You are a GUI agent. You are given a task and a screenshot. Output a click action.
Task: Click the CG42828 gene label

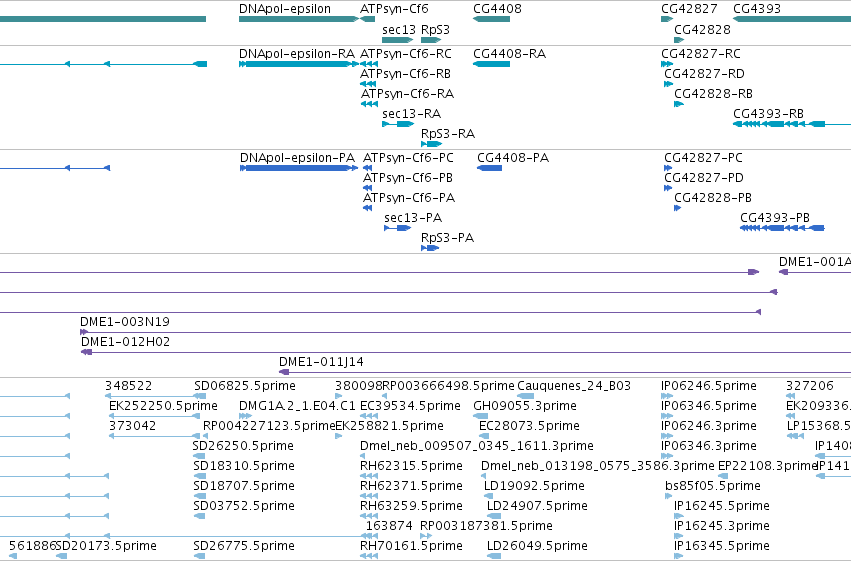pyautogui.click(x=702, y=30)
